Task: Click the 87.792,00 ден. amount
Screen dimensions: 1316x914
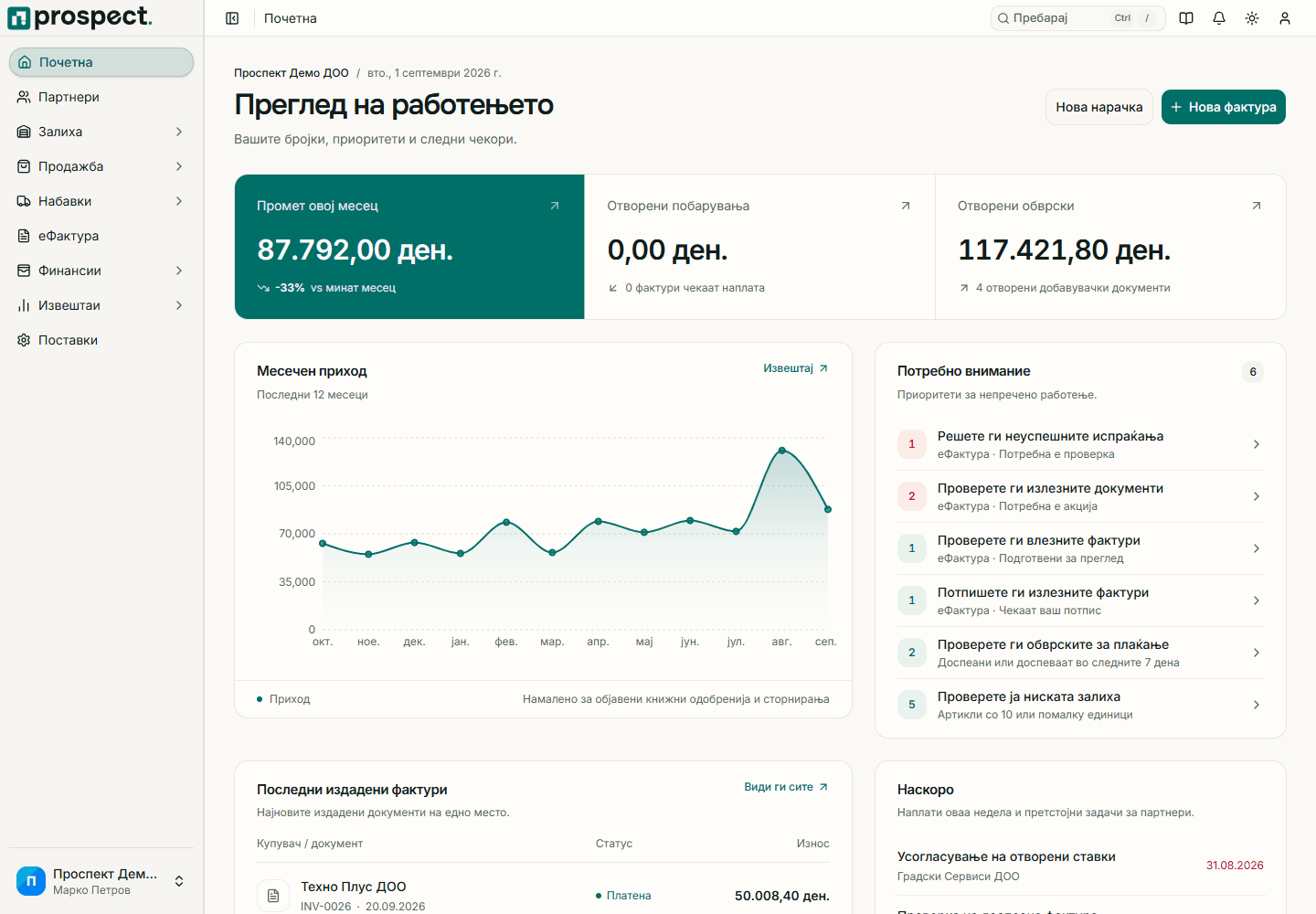Action: (355, 250)
